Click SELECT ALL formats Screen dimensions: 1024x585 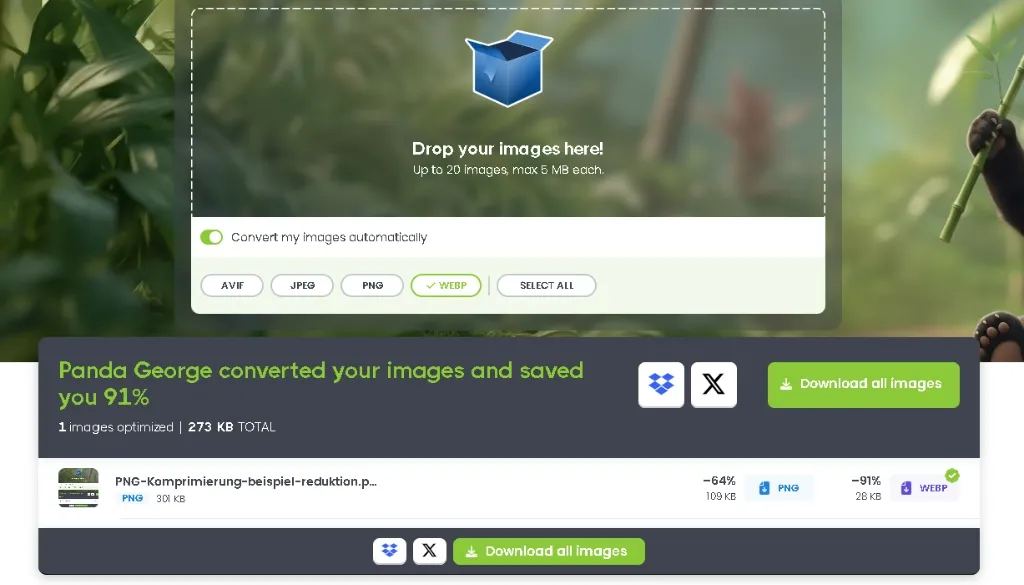546,285
